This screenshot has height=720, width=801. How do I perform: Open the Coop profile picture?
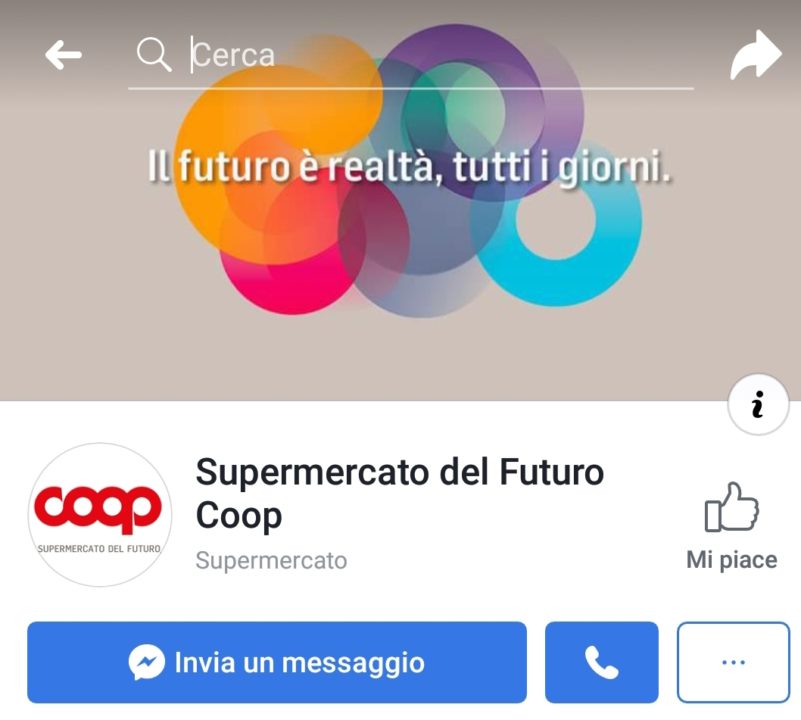(100, 515)
